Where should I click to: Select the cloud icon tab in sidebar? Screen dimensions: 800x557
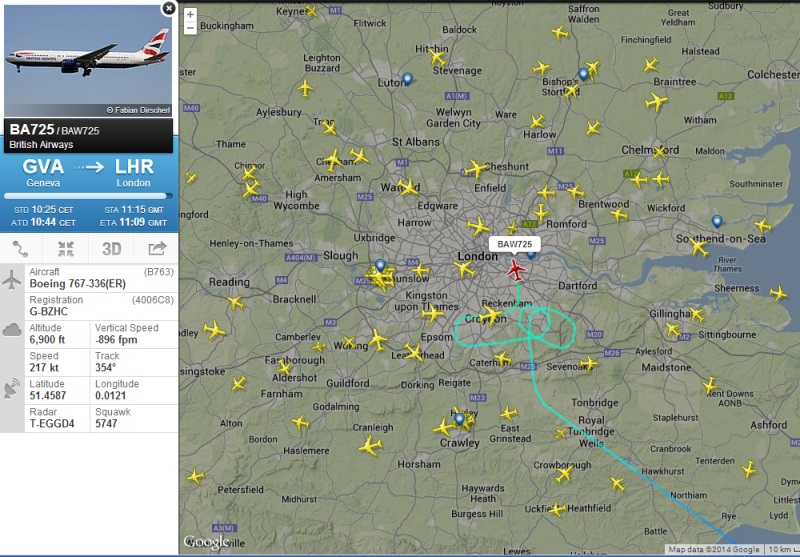tap(12, 330)
